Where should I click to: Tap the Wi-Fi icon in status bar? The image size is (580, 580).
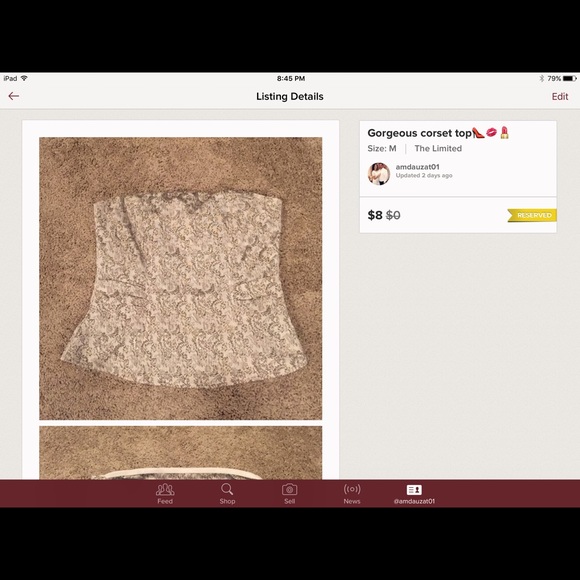pyautogui.click(x=24, y=78)
